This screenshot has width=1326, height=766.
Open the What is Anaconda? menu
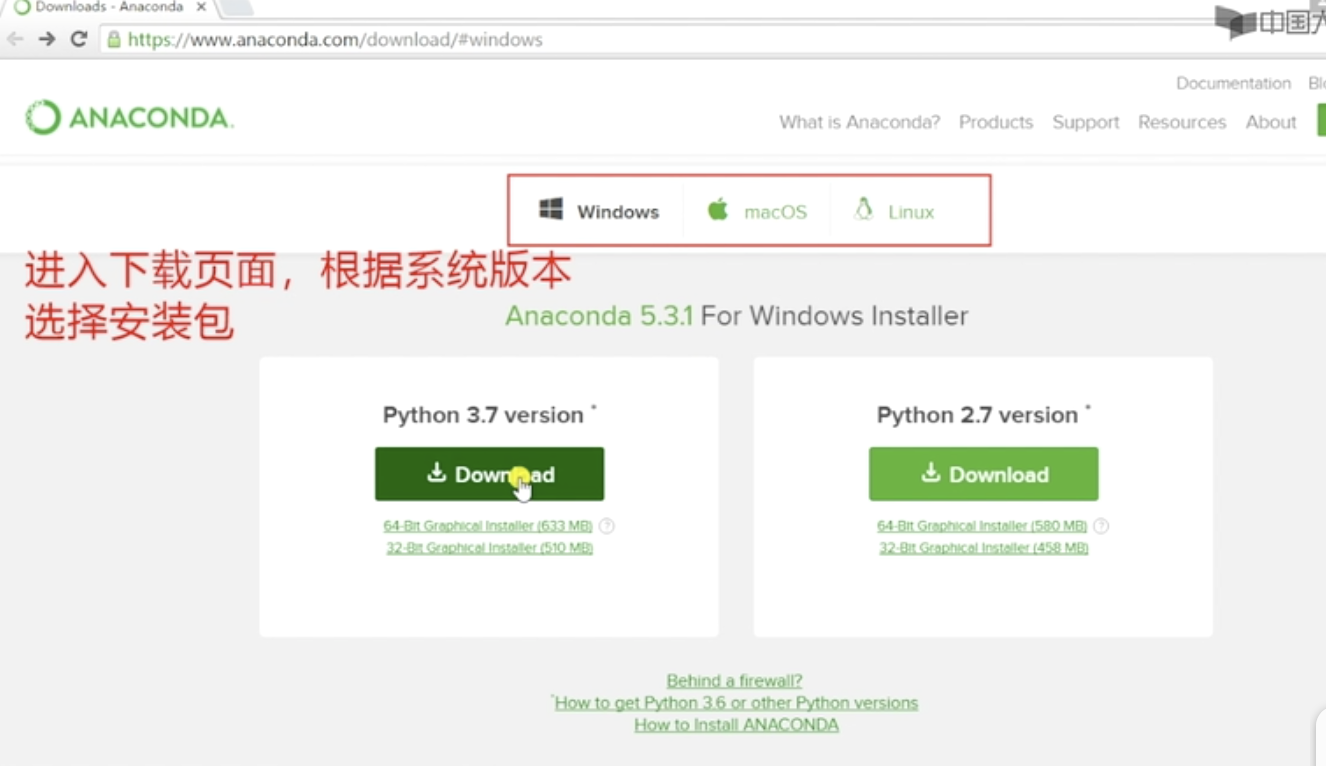point(860,122)
